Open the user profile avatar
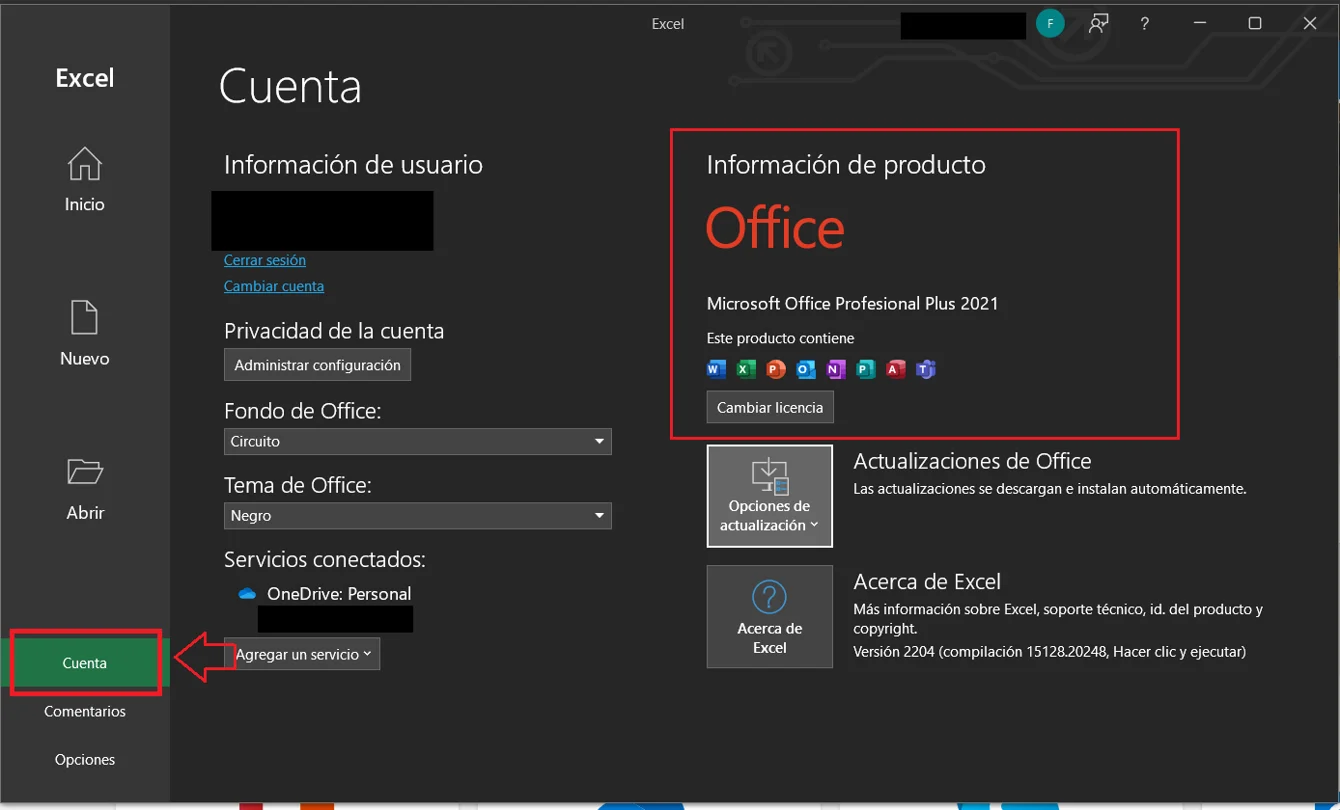 tap(1050, 24)
